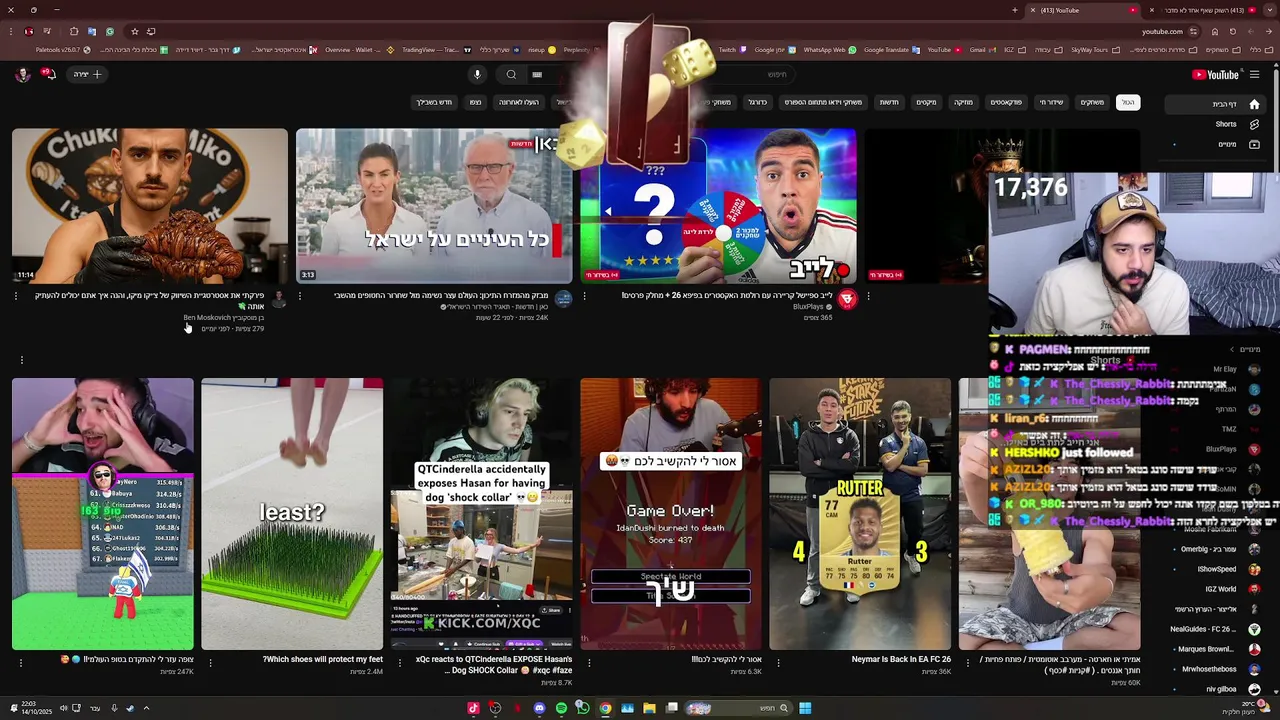Click Ben Moskovich channel avatar under video
The height and width of the screenshot is (720, 1280).
click(279, 299)
